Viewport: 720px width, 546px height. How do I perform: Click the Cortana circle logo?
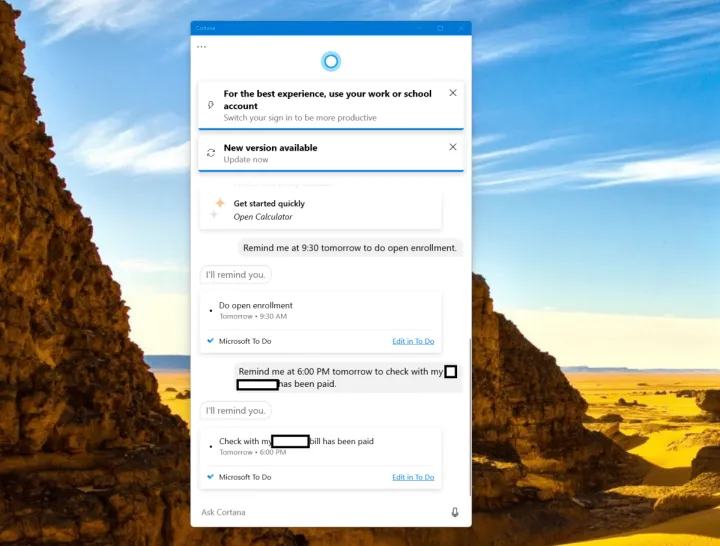point(331,62)
